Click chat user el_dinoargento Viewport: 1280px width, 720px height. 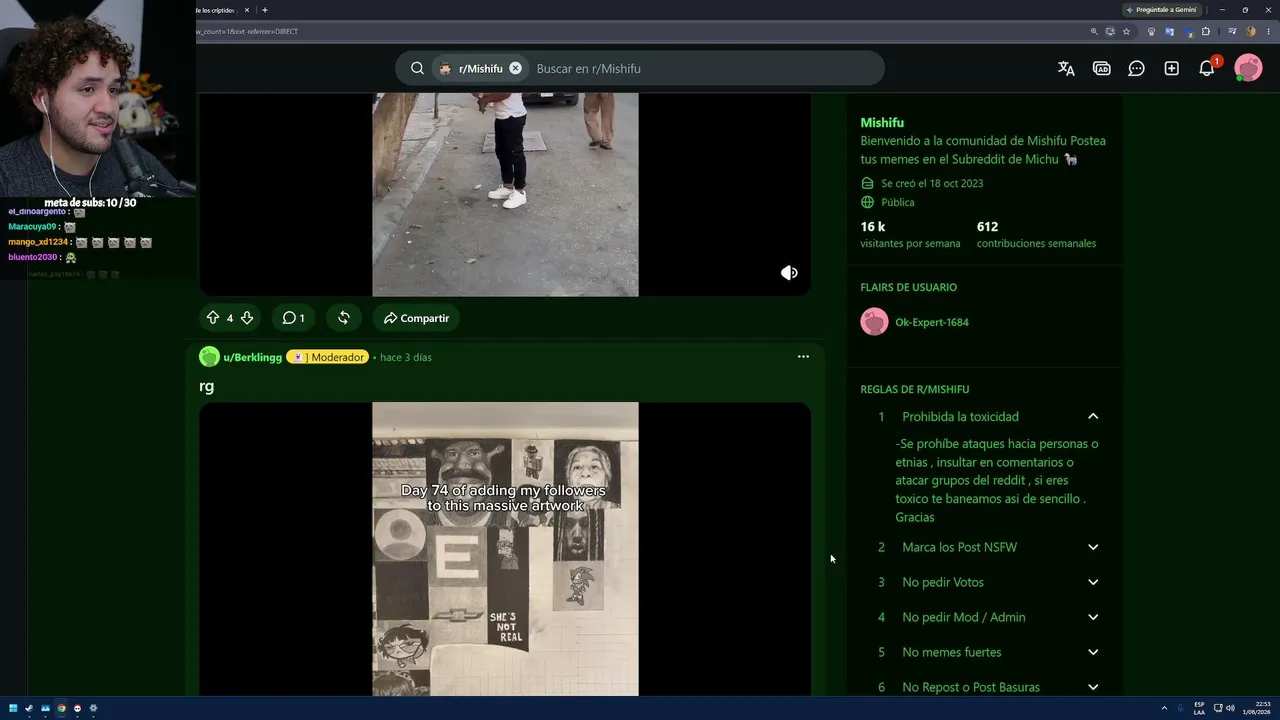point(37,212)
